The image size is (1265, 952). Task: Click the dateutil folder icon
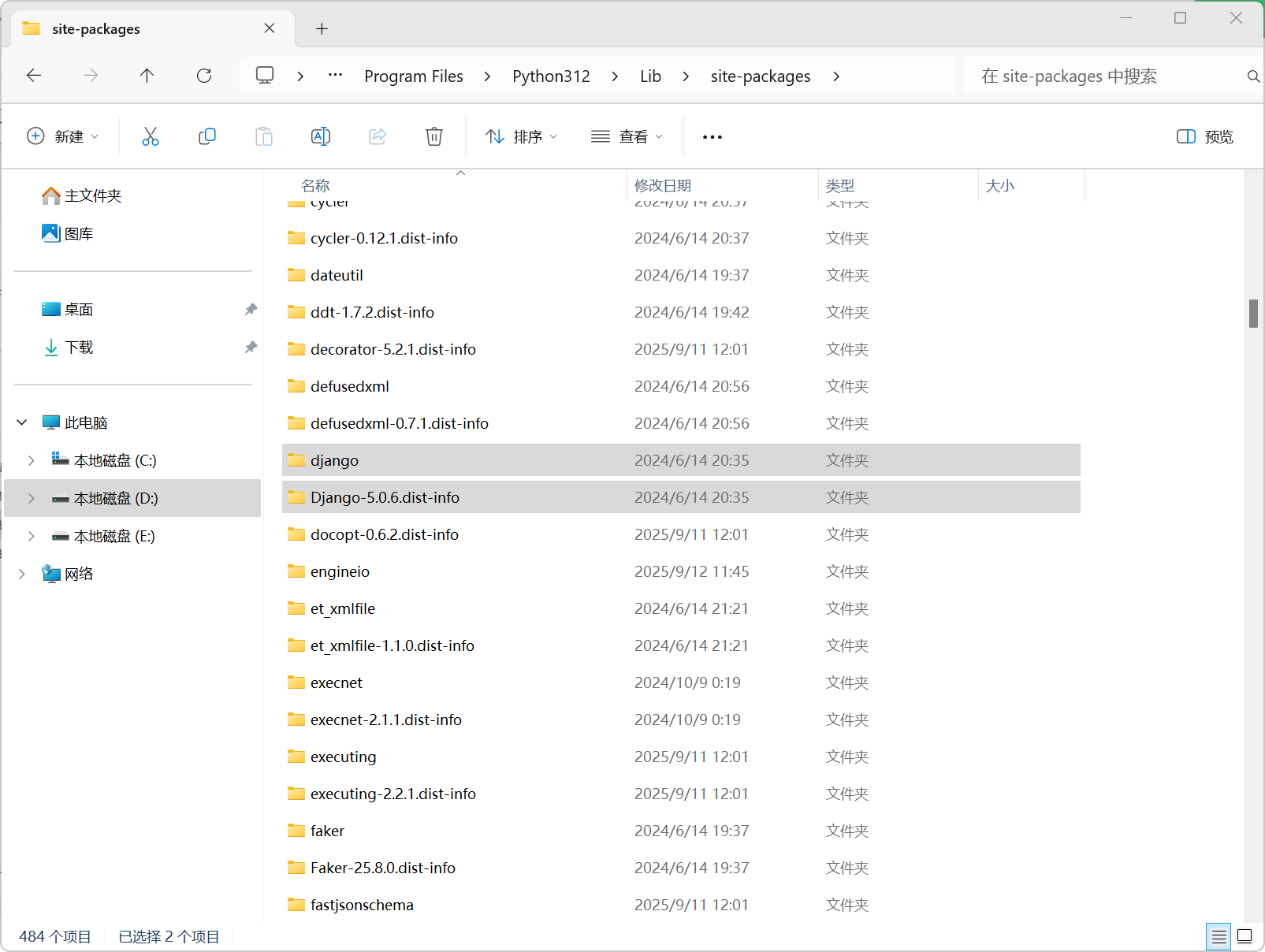tap(296, 275)
